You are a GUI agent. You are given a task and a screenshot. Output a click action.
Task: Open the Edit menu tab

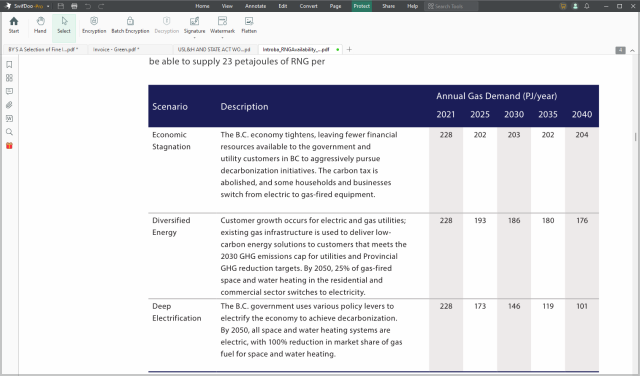pyautogui.click(x=283, y=6)
